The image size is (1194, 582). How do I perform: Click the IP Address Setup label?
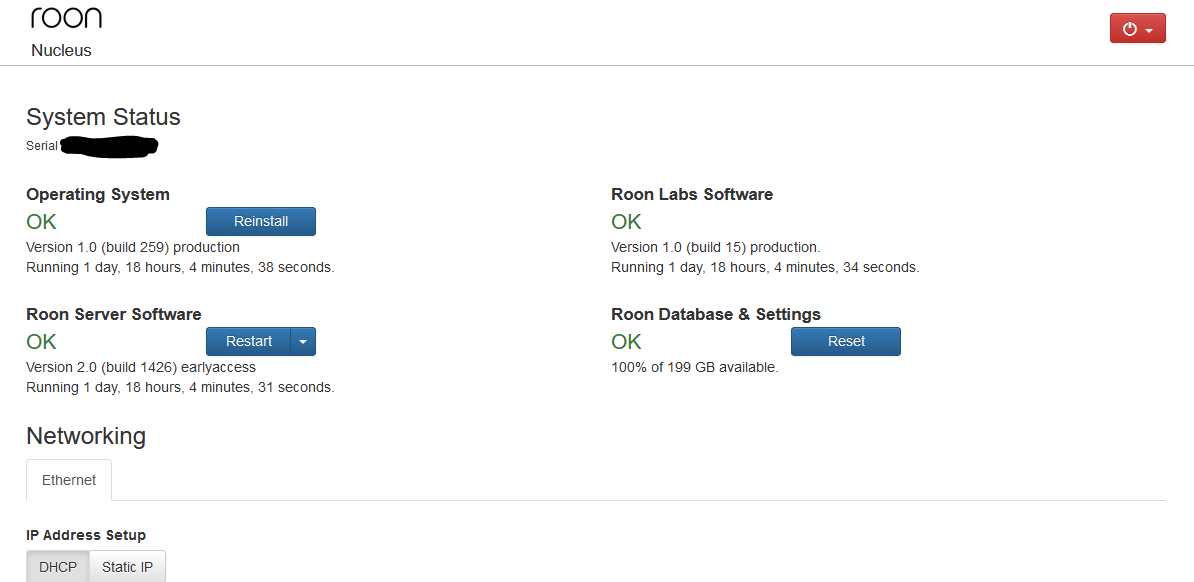tap(86, 535)
